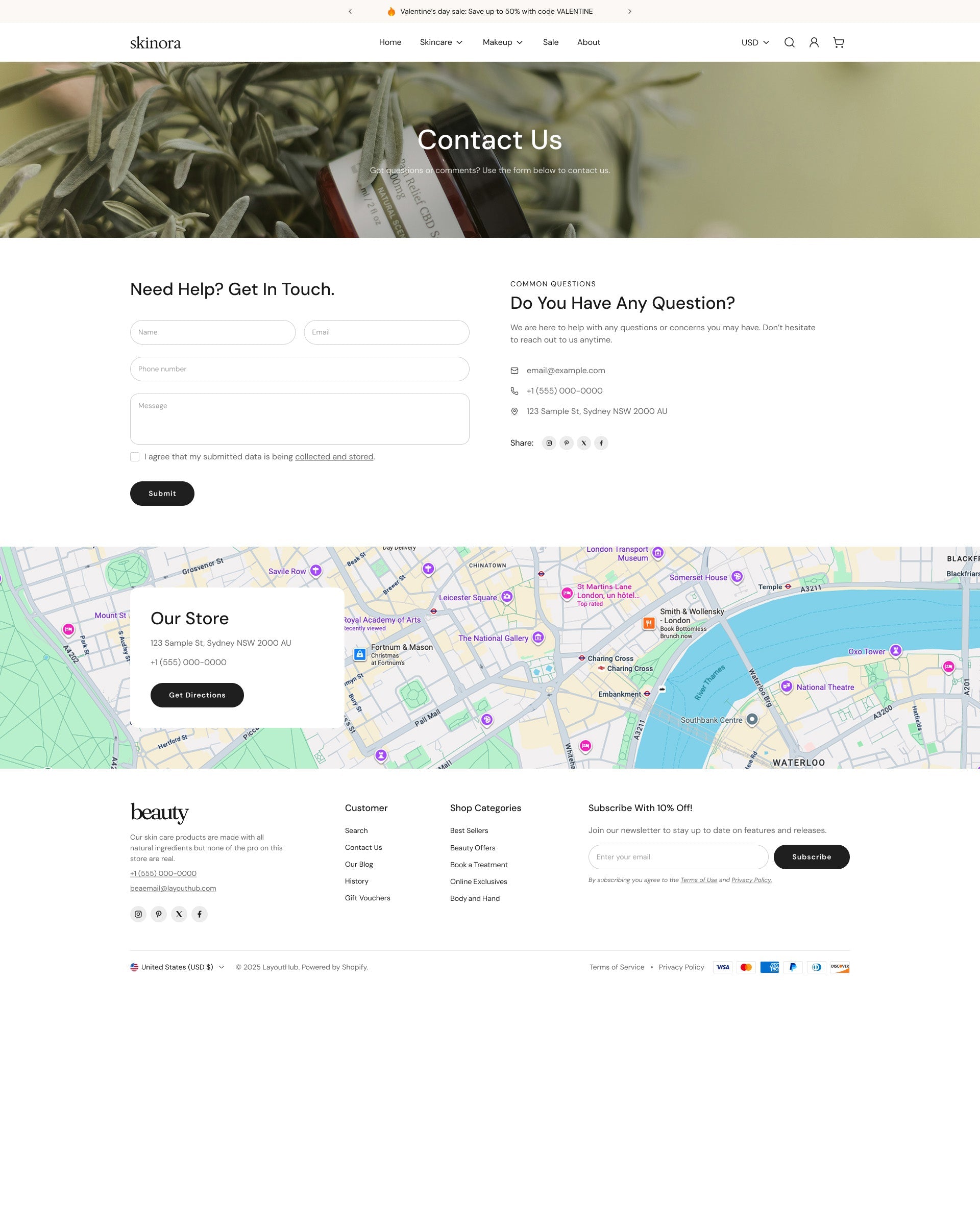The height and width of the screenshot is (1225, 980).
Task: Click the PayPal payment icon
Action: (x=793, y=967)
